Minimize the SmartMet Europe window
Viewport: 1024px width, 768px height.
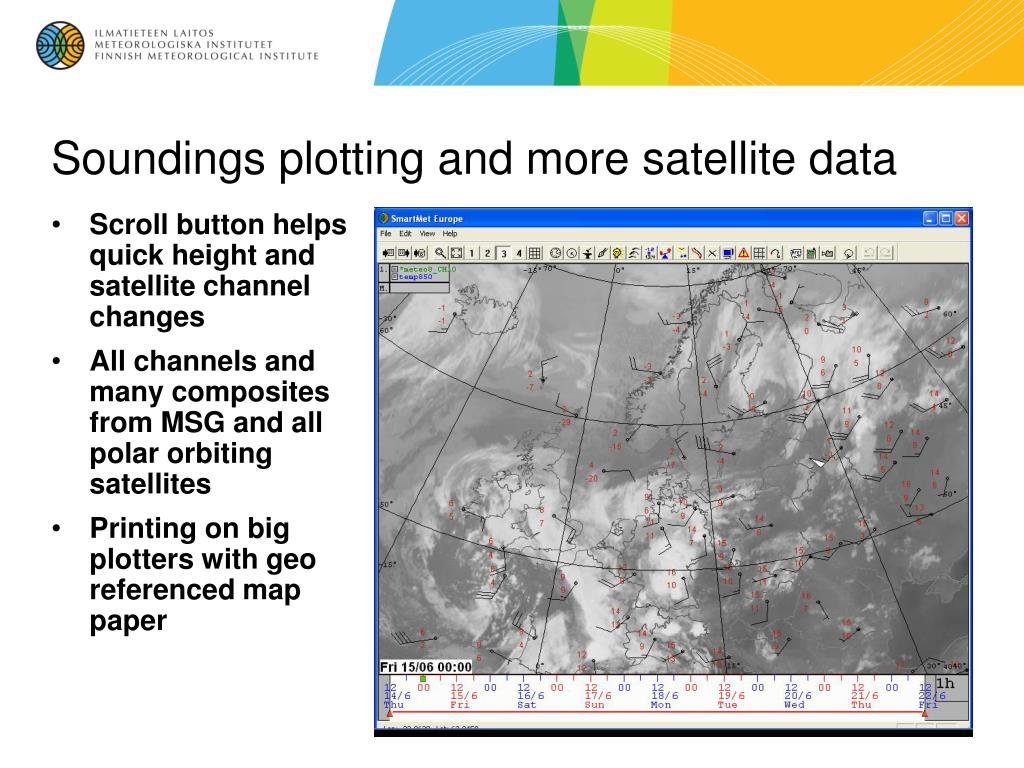[x=930, y=218]
